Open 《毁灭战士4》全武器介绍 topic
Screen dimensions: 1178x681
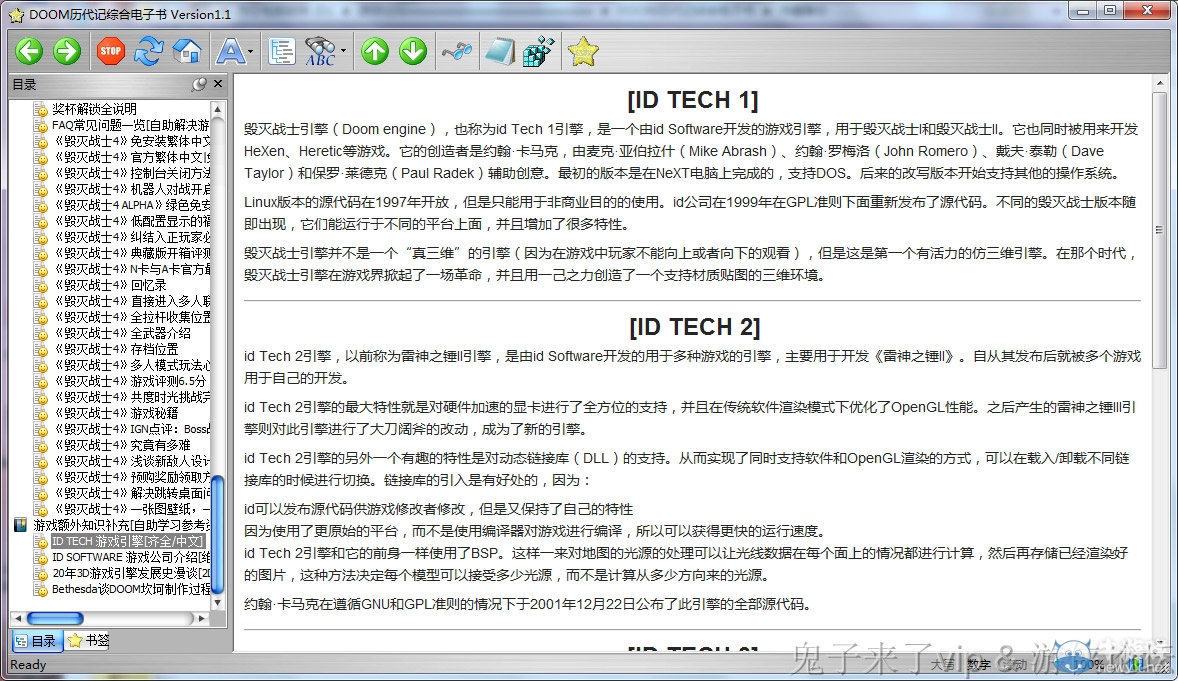pos(122,334)
